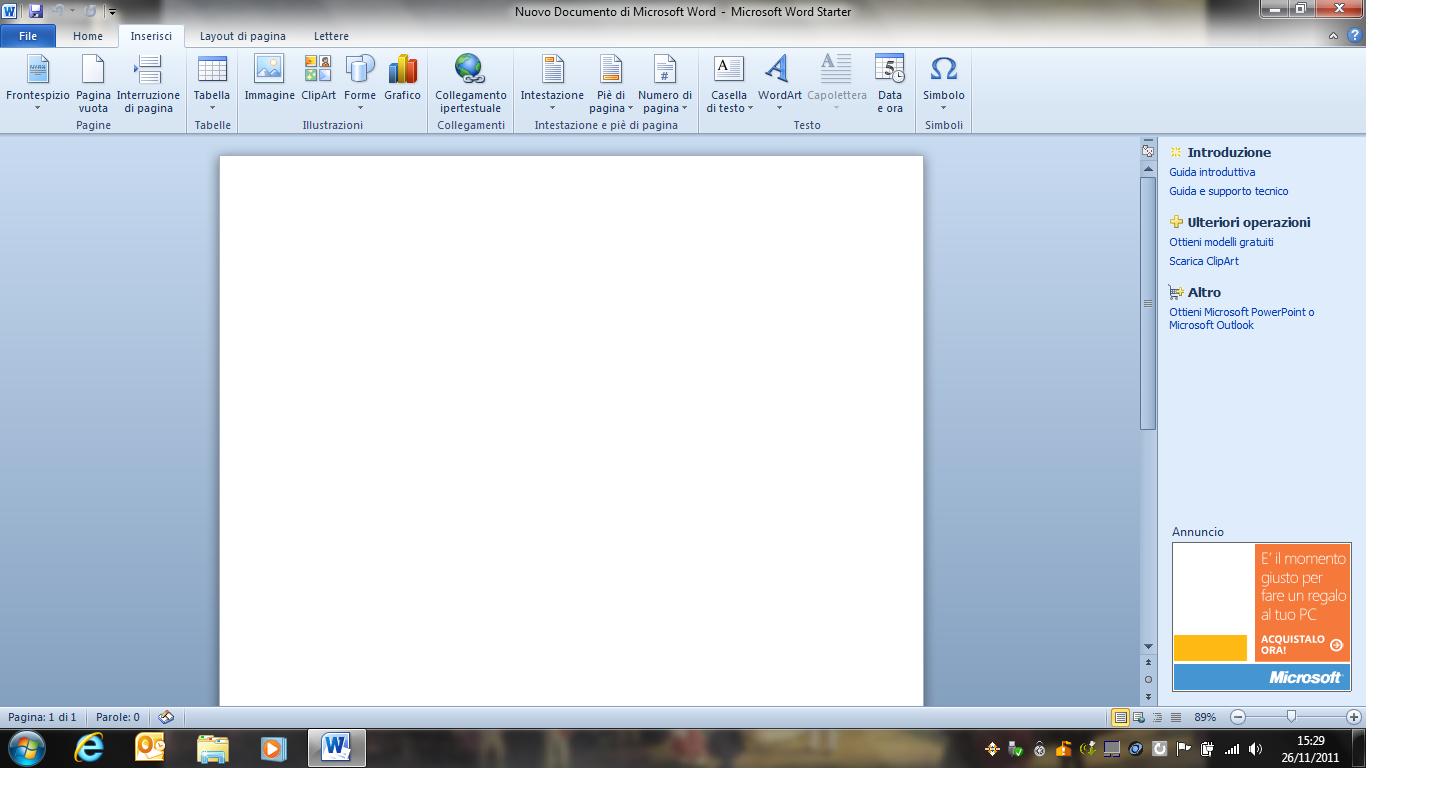Click the 89% zoom level
1444x800 pixels.
[1205, 717]
